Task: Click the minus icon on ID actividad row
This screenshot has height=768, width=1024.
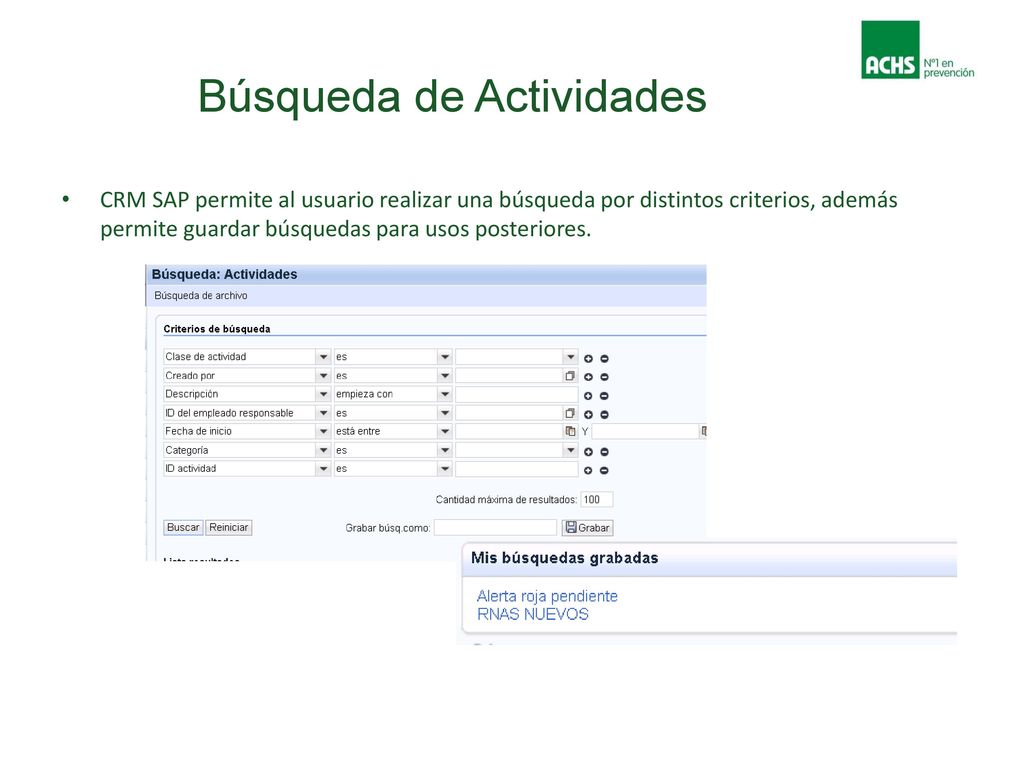Action: click(604, 470)
